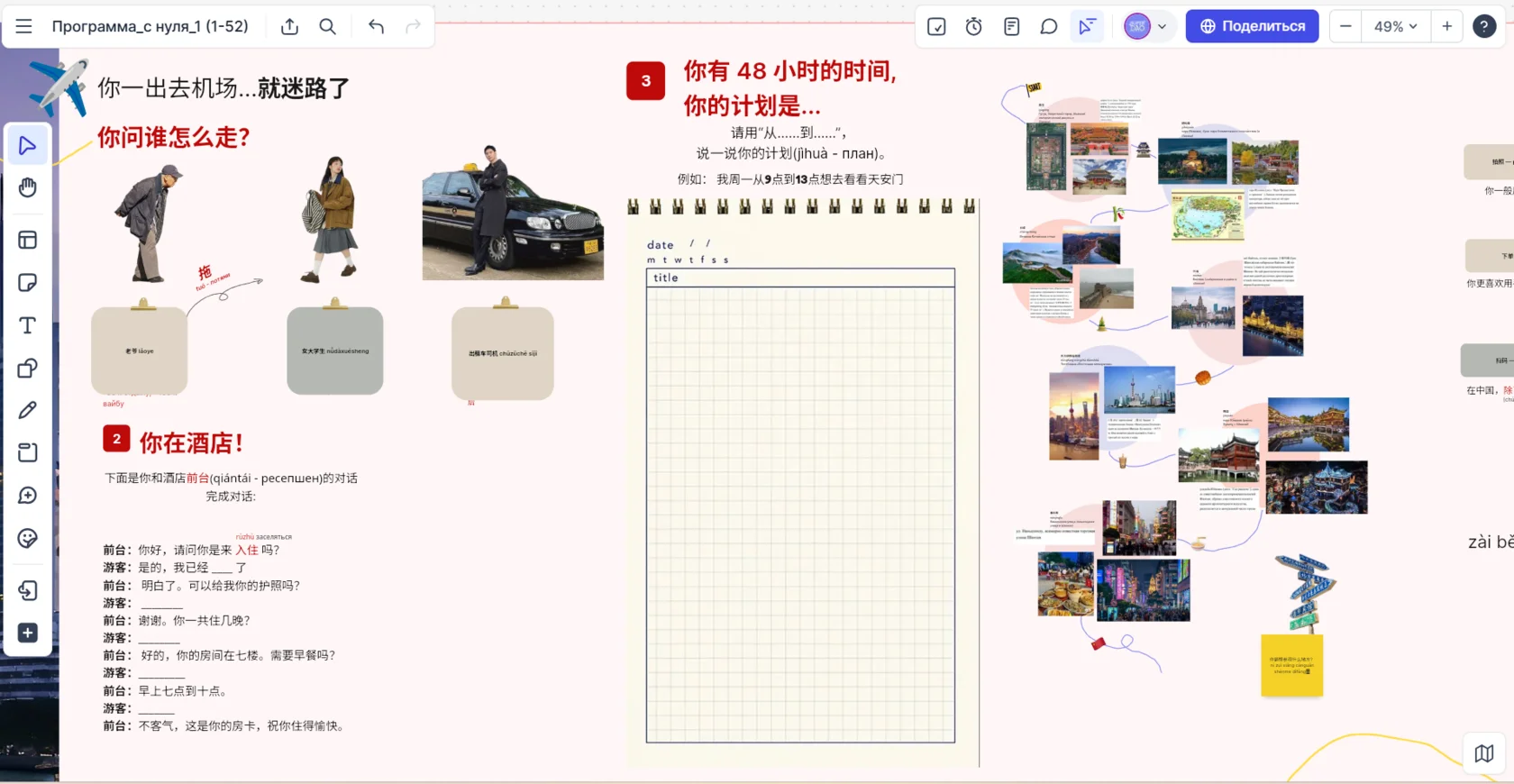Toggle the comments panel
This screenshot has height=784, width=1514.
point(1048,26)
